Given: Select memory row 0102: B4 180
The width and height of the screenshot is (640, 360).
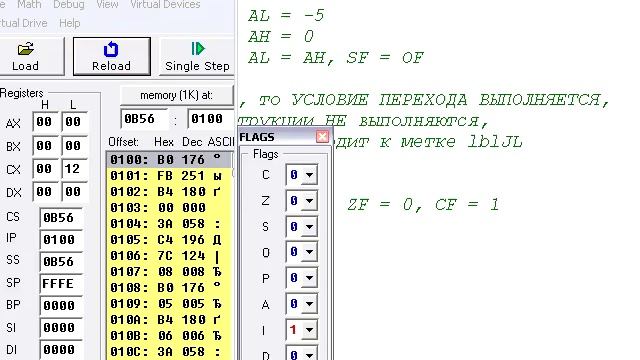Looking at the screenshot, I should (169, 192).
